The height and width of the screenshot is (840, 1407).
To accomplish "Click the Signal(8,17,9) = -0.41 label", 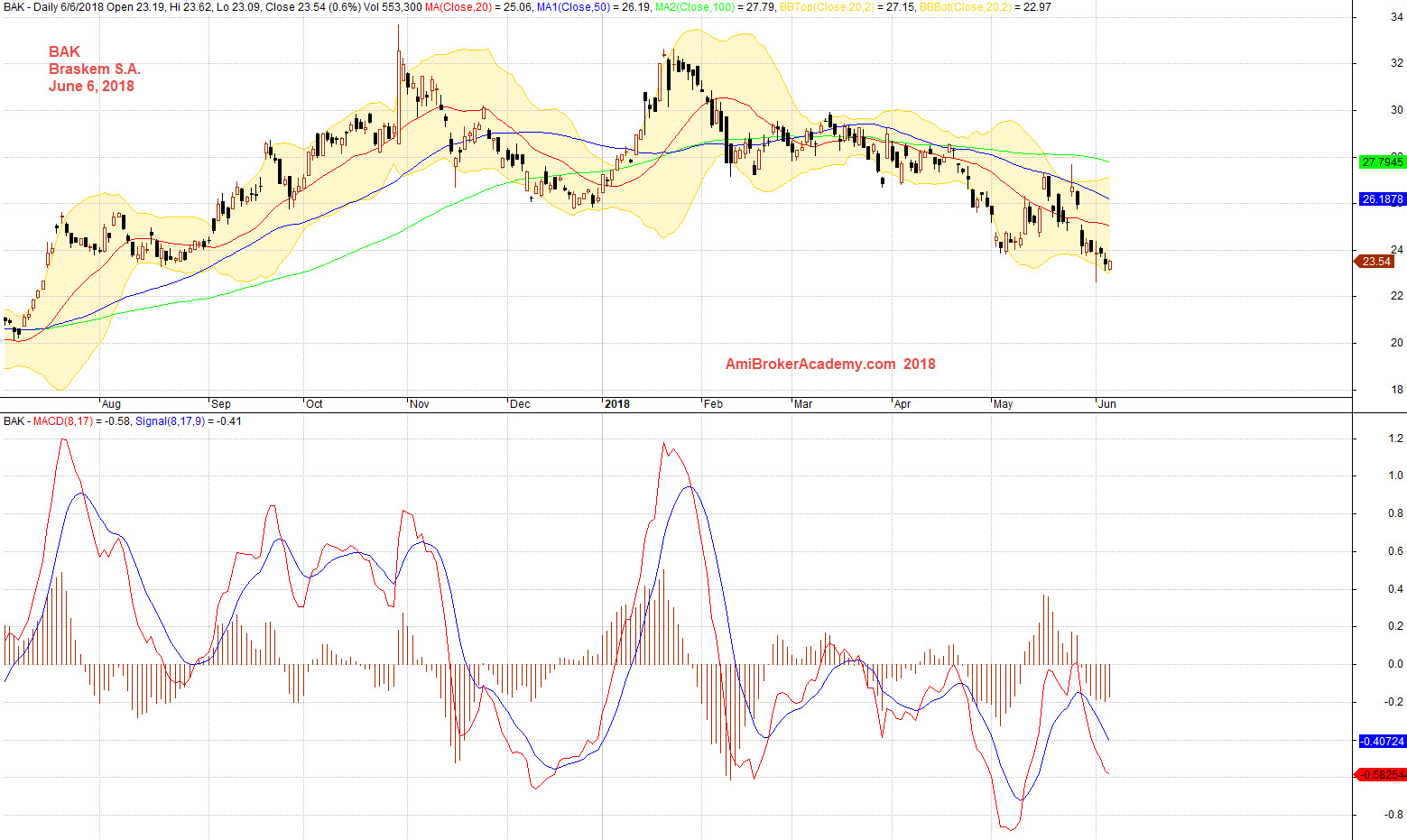I will click(189, 421).
